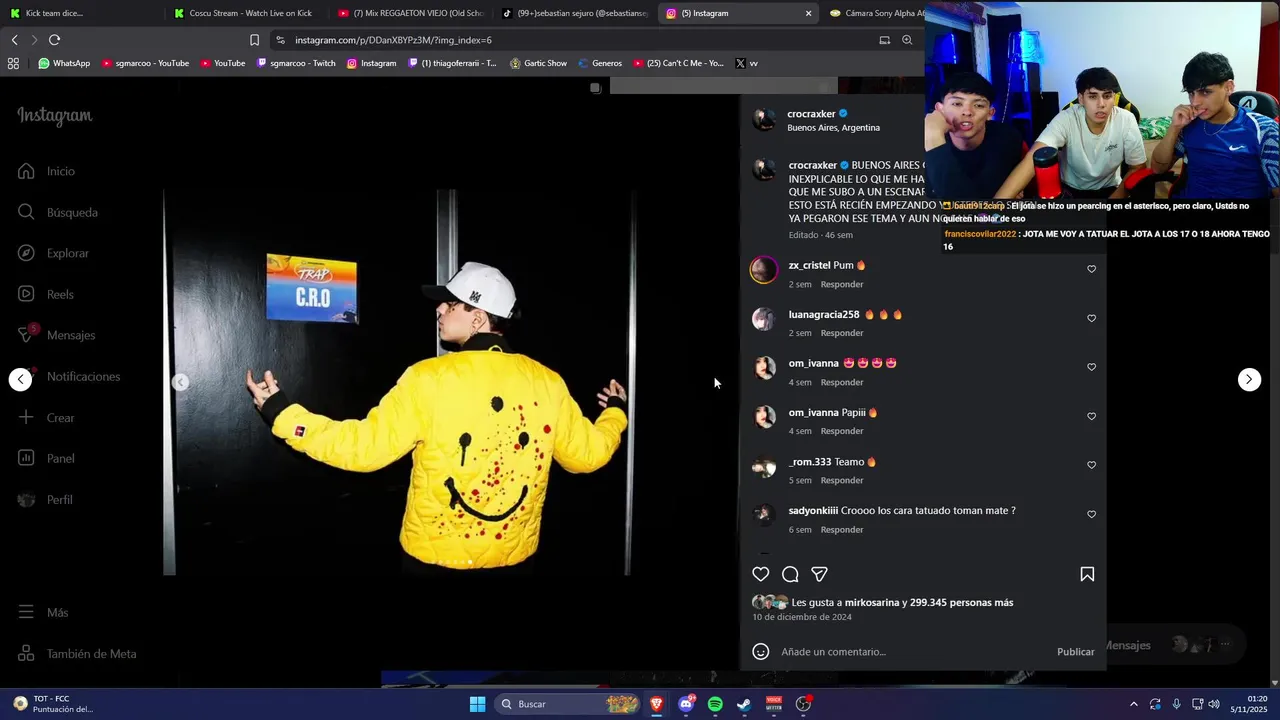Like om_ivanna's heart-eyes emoji comment

(1091, 367)
